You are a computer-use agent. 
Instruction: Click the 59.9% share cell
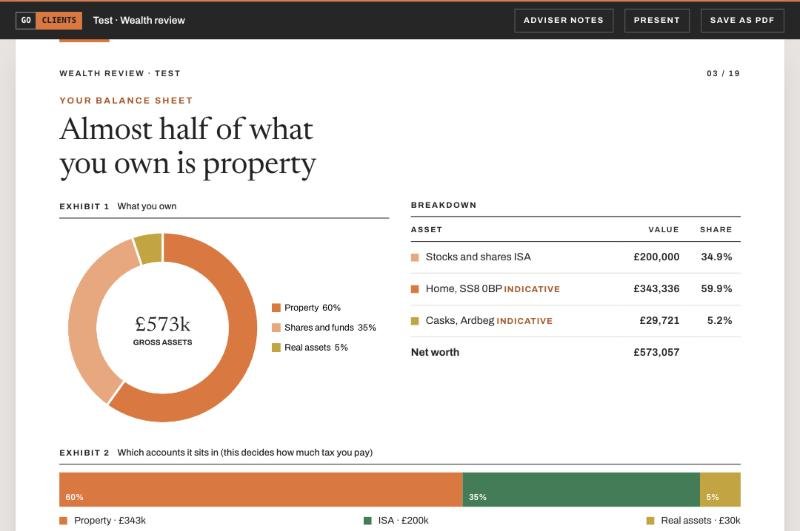pyautogui.click(x=716, y=289)
